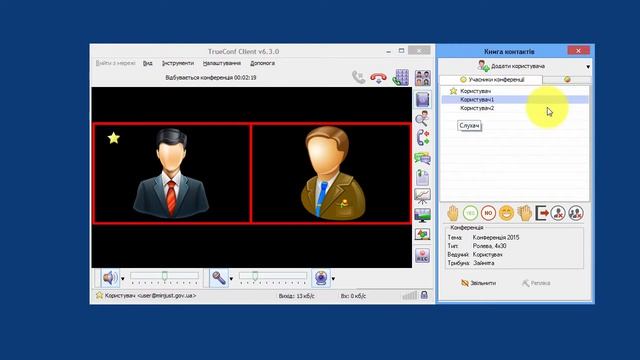Click the purple address book icon

pos(422,100)
